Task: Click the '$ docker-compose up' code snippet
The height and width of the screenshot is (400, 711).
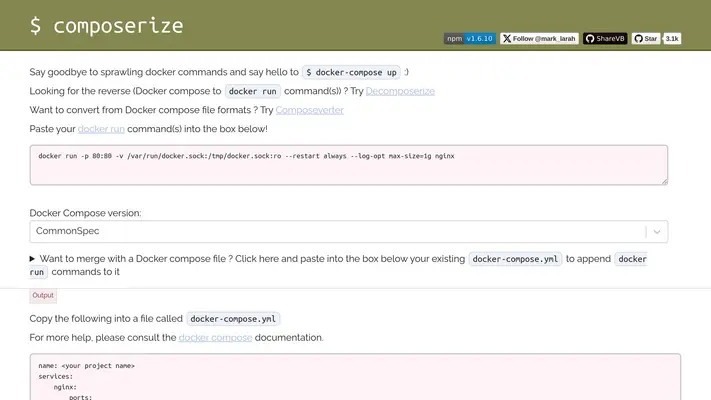Action: [351, 73]
